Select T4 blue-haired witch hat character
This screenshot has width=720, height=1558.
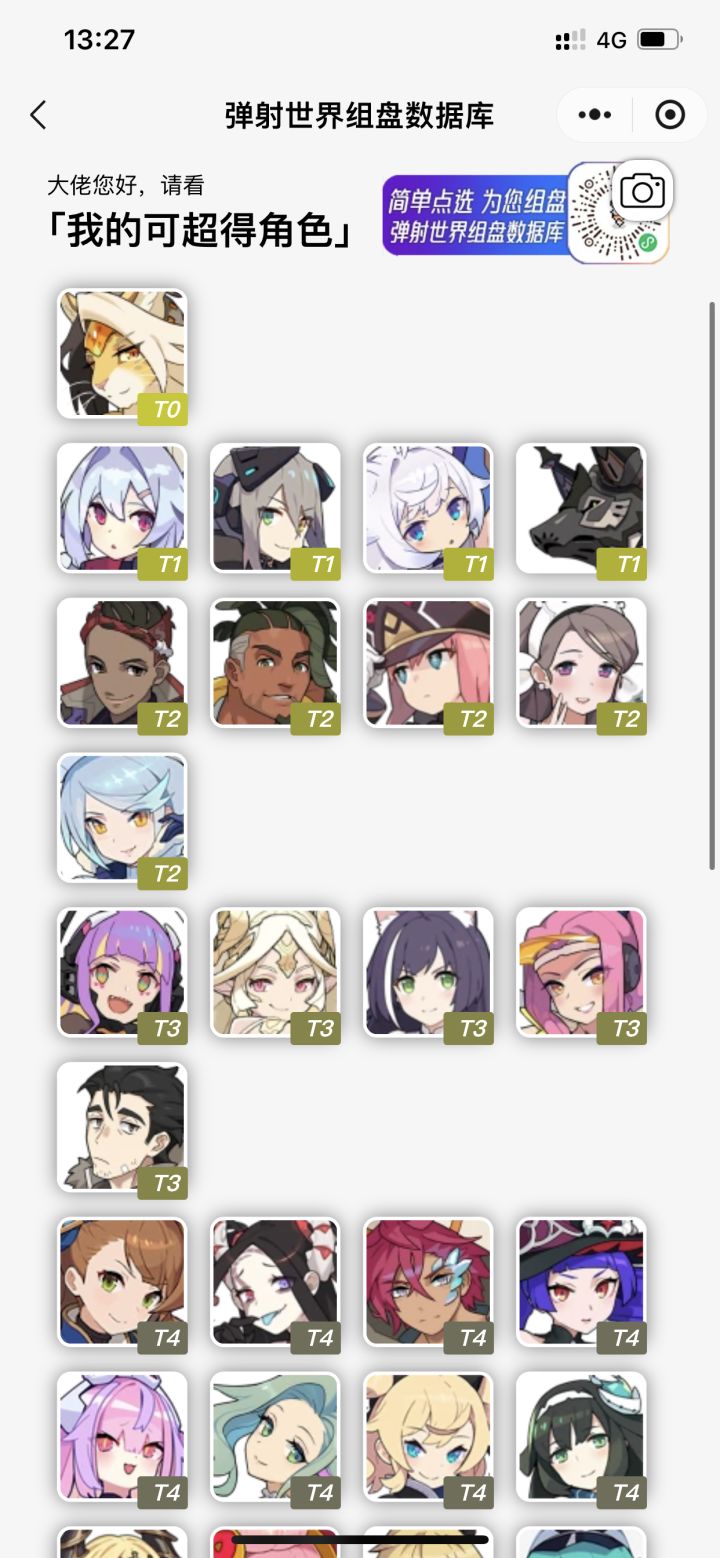click(581, 1282)
